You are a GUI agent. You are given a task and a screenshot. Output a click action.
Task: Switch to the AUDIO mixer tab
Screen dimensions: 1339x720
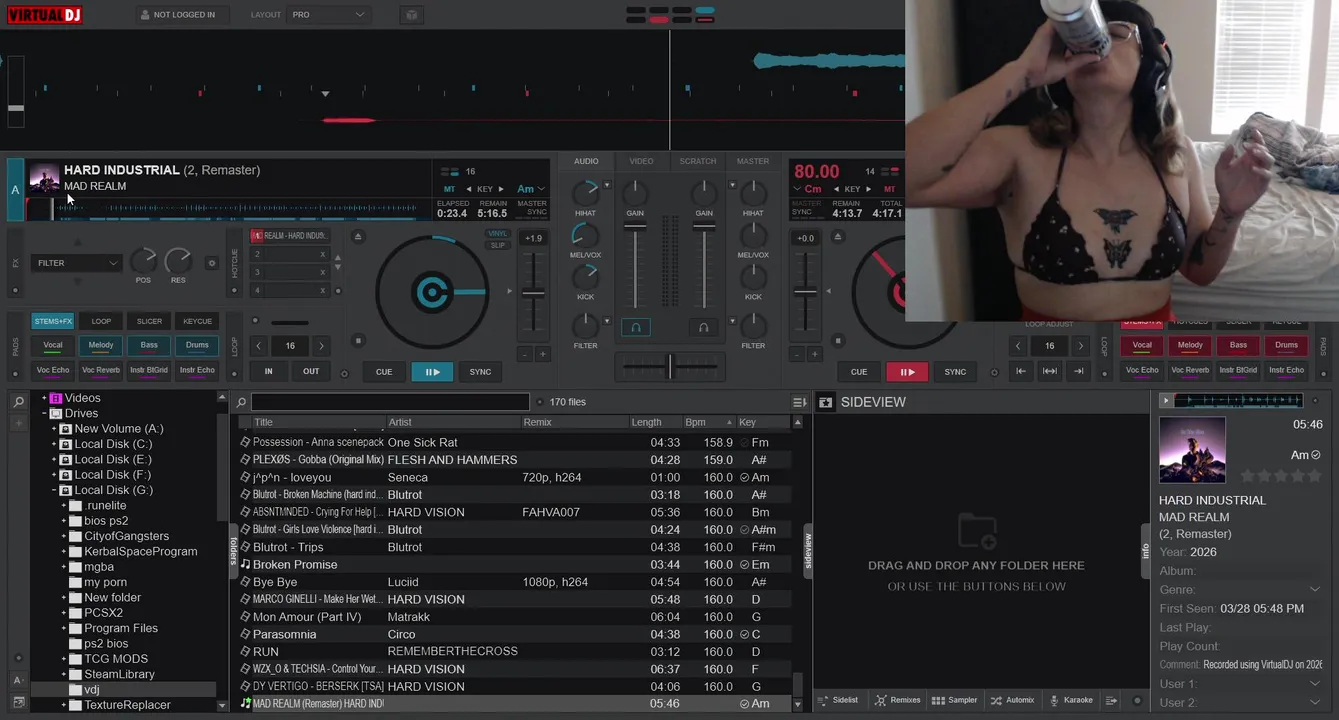[586, 161]
